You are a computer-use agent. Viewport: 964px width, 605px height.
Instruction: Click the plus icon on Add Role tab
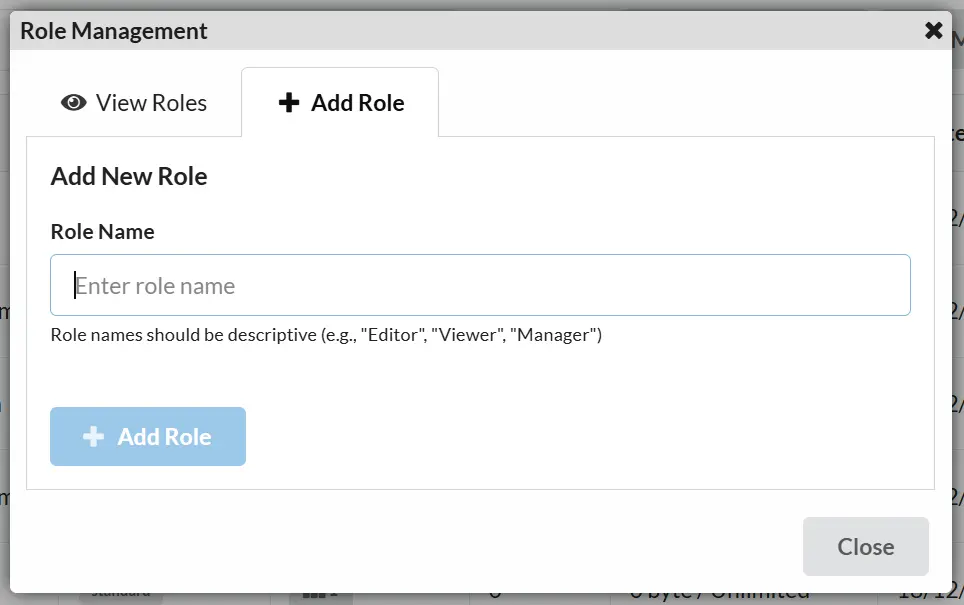(289, 103)
